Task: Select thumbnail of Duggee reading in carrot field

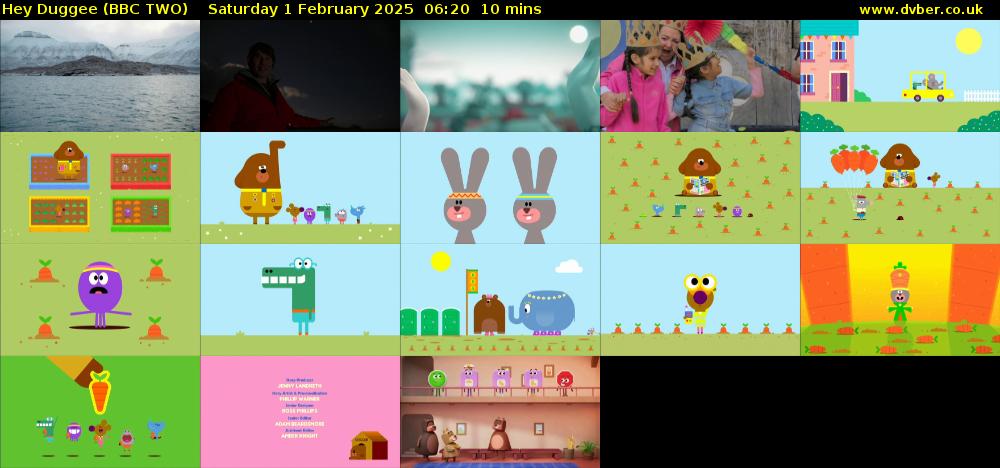Action: pyautogui.click(x=700, y=188)
